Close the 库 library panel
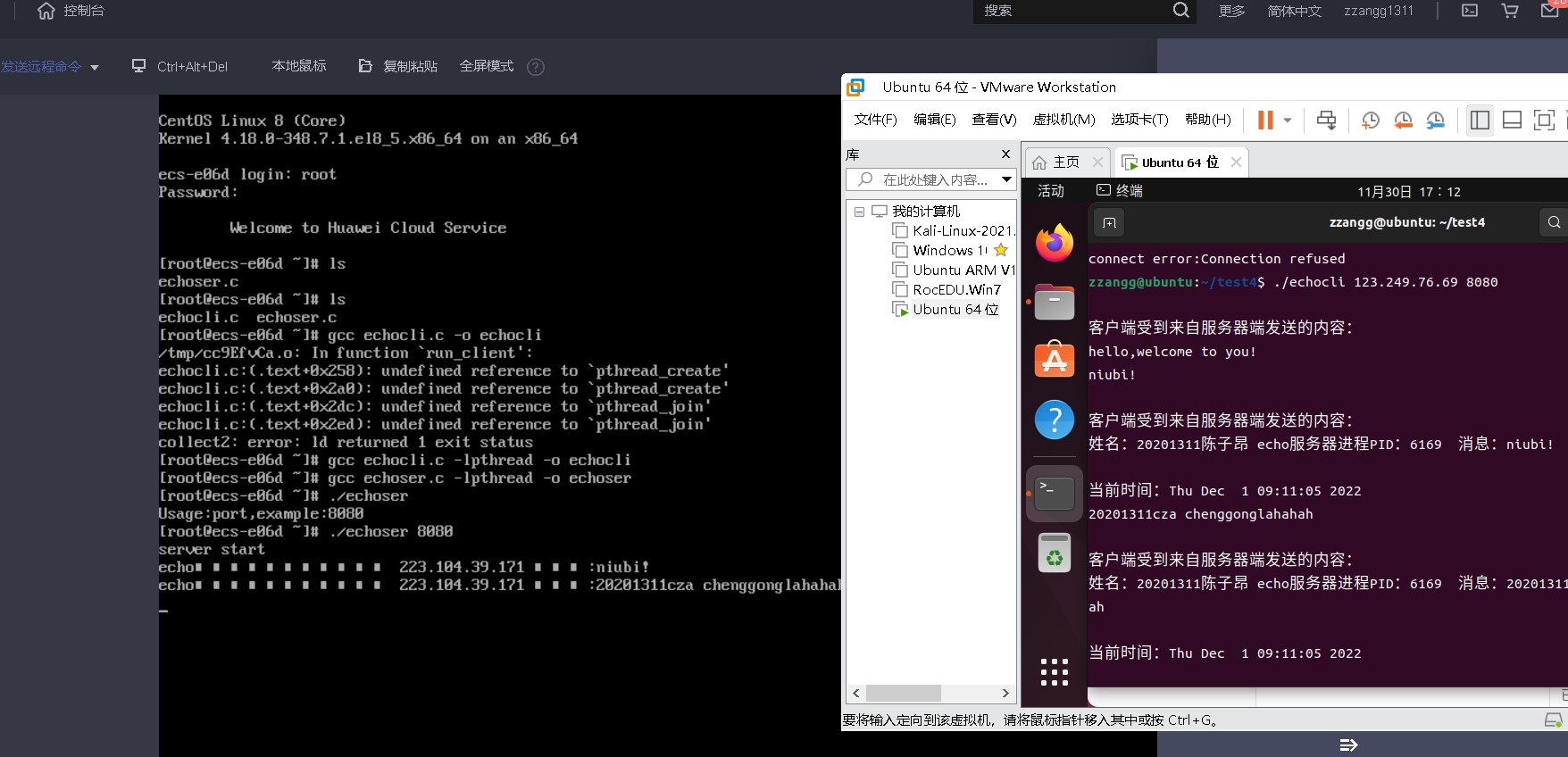 (x=1005, y=154)
